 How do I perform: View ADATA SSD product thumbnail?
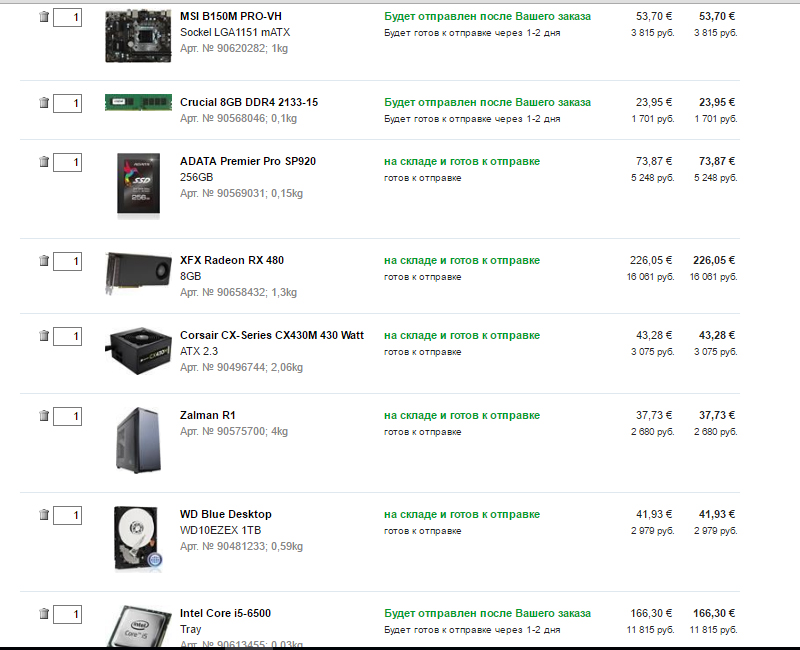138,186
